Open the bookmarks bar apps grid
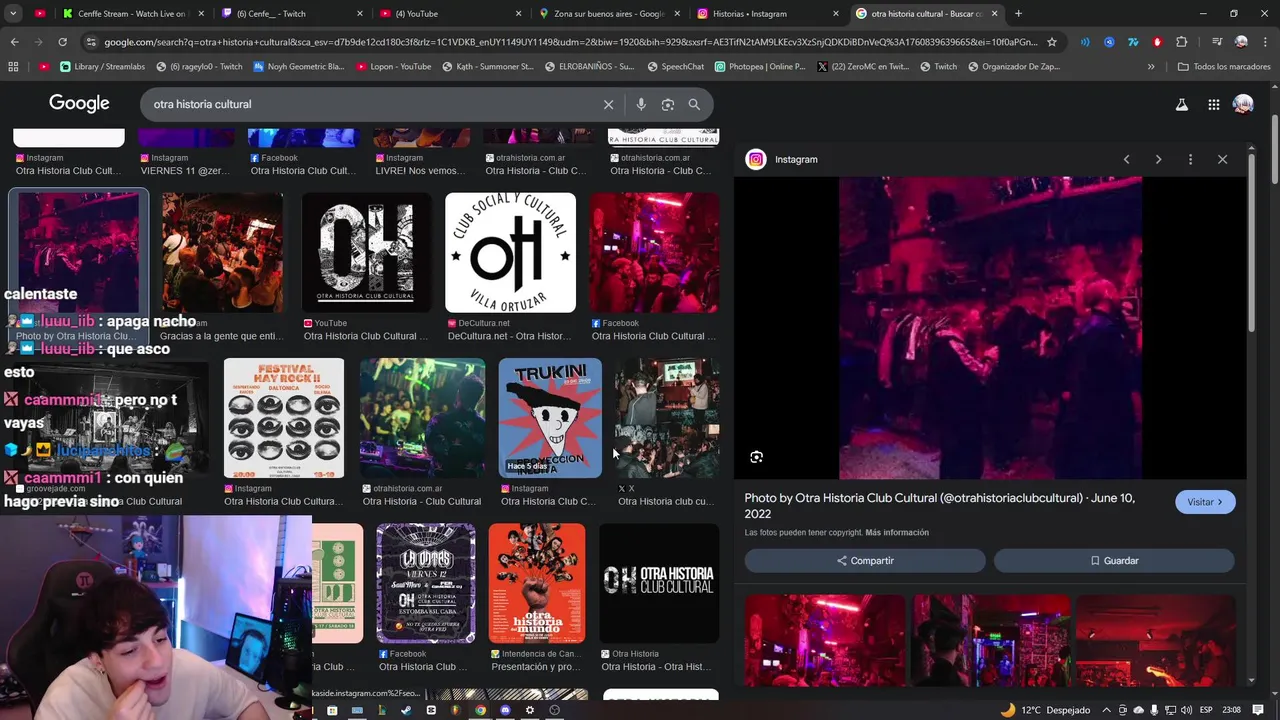 [13, 66]
